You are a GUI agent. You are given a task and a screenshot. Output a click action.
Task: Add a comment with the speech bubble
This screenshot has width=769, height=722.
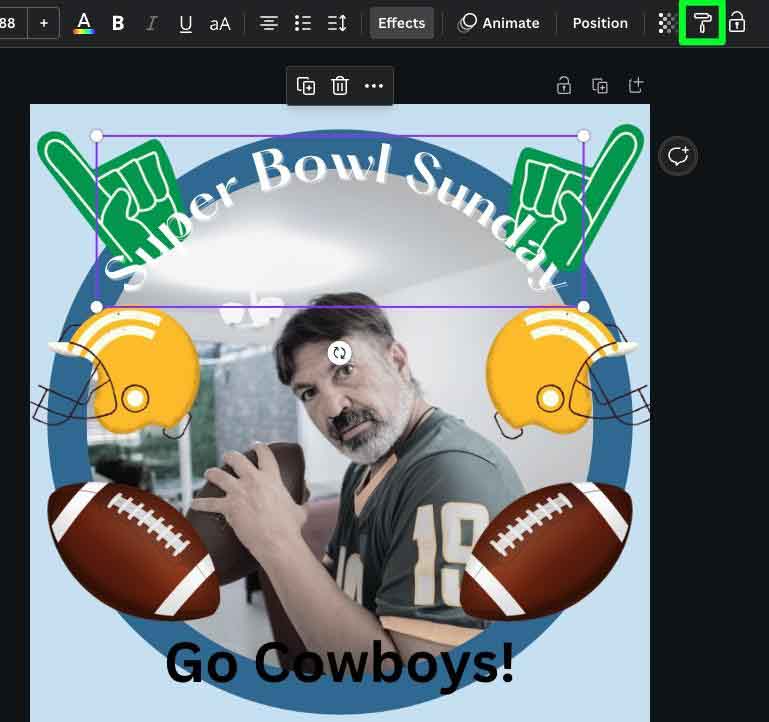pyautogui.click(x=678, y=156)
